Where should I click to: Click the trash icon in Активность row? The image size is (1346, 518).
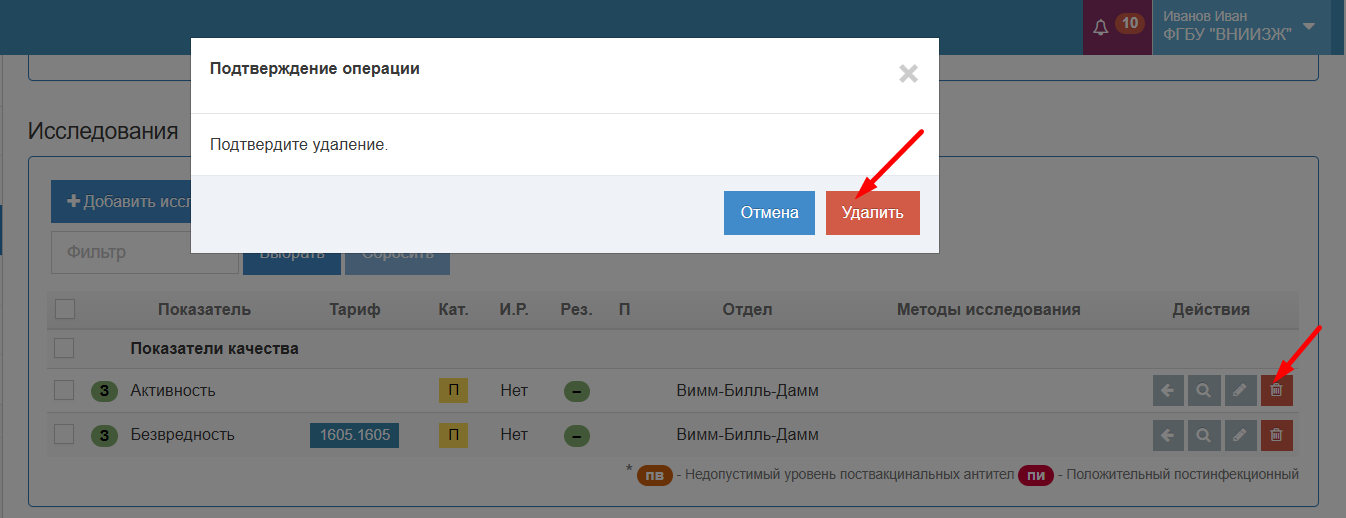[x=1276, y=390]
